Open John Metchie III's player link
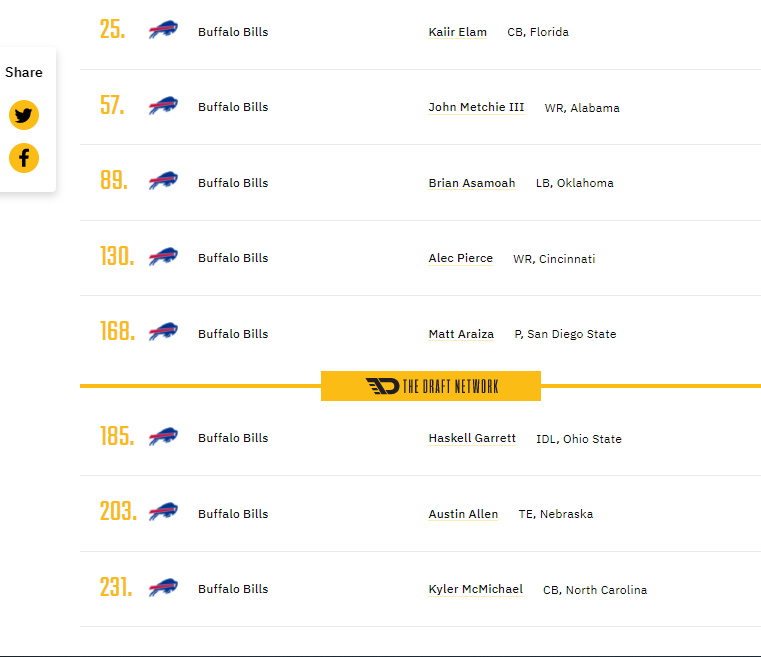The width and height of the screenshot is (761, 657). click(x=476, y=107)
